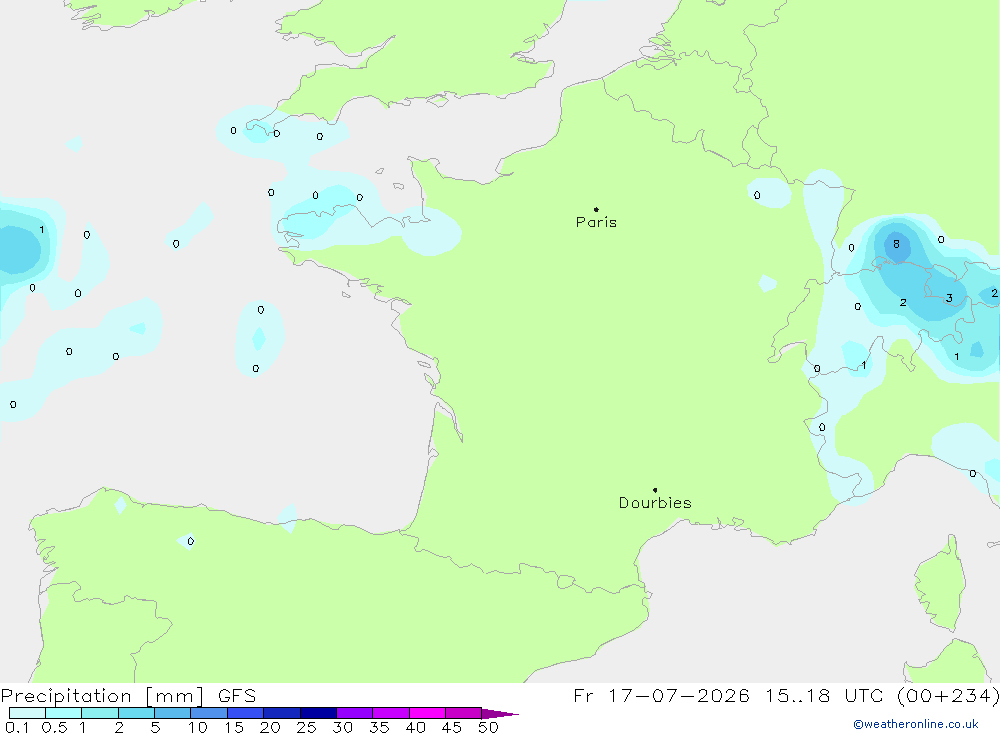Click the precipitation value 3 on map
Viewport: 1000px width, 733px height.
[949, 298]
